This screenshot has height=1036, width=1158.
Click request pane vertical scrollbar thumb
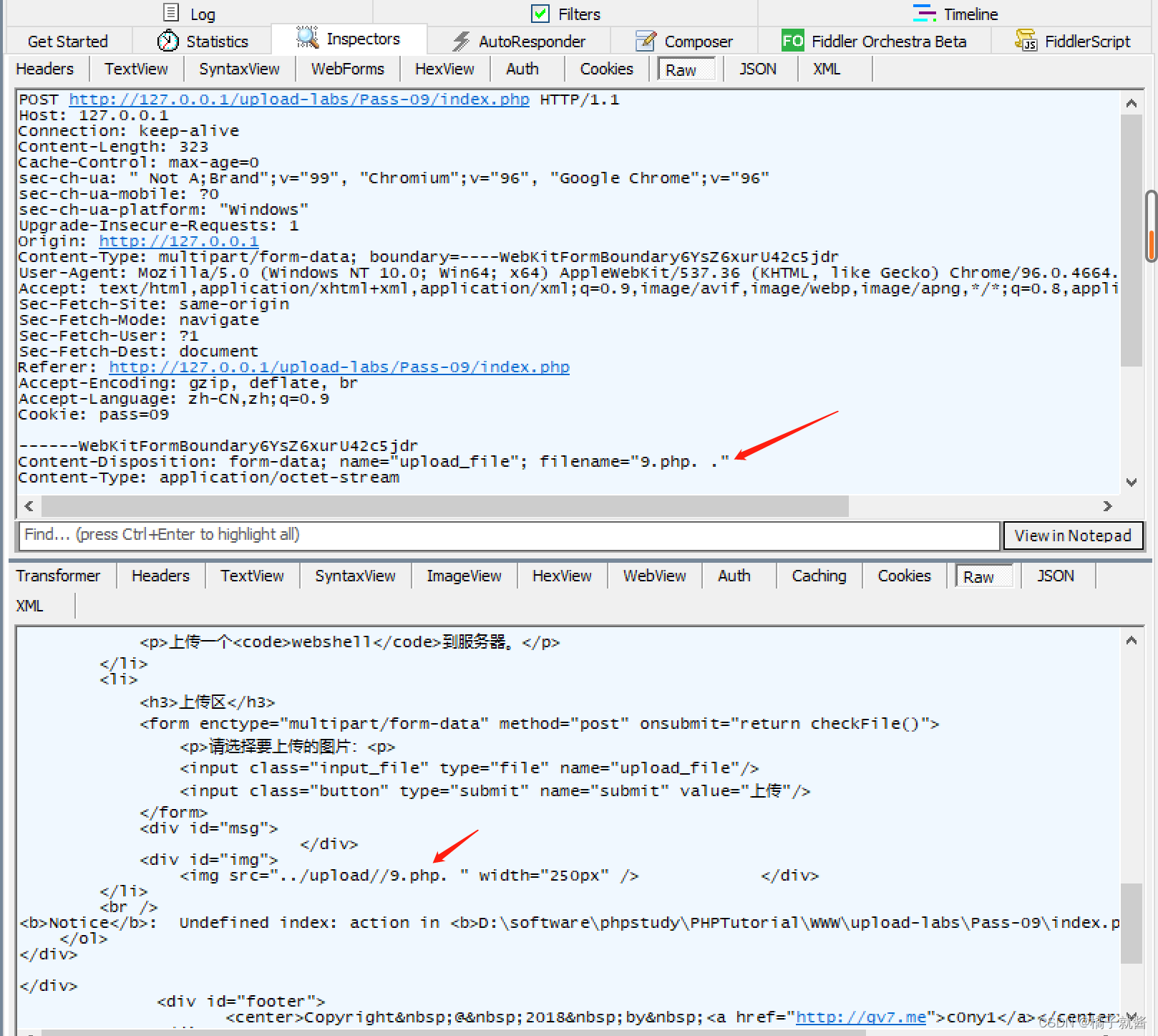(x=1132, y=241)
